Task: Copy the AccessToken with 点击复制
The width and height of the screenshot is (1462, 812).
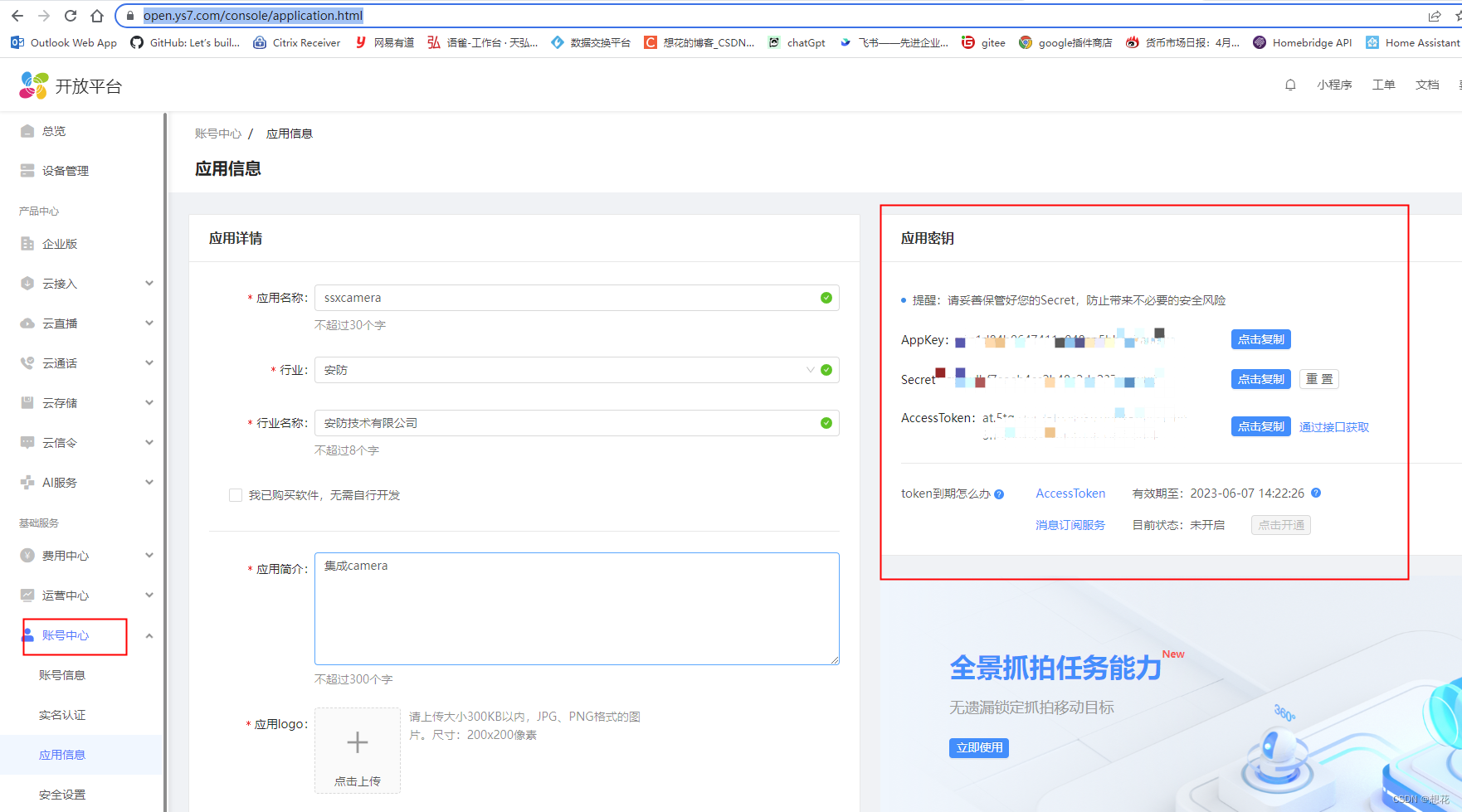Action: coord(1261,426)
